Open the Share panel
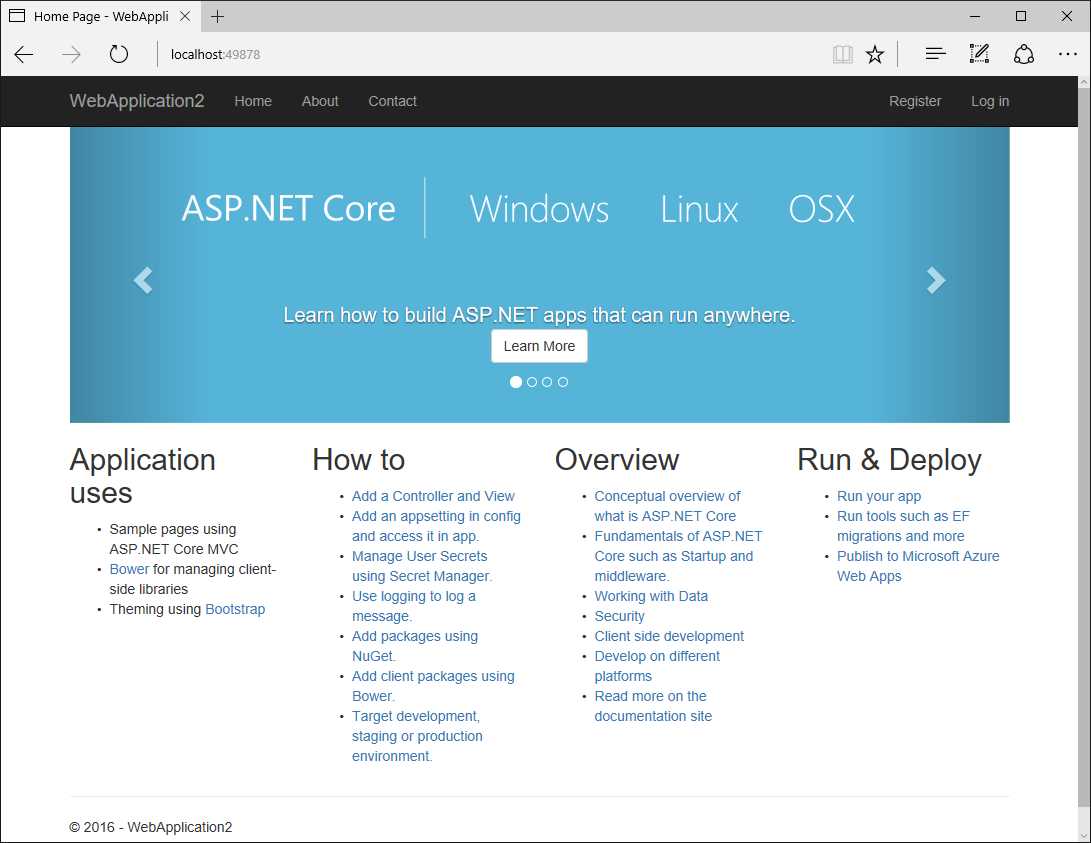Image resolution: width=1091 pixels, height=843 pixels. [1024, 54]
